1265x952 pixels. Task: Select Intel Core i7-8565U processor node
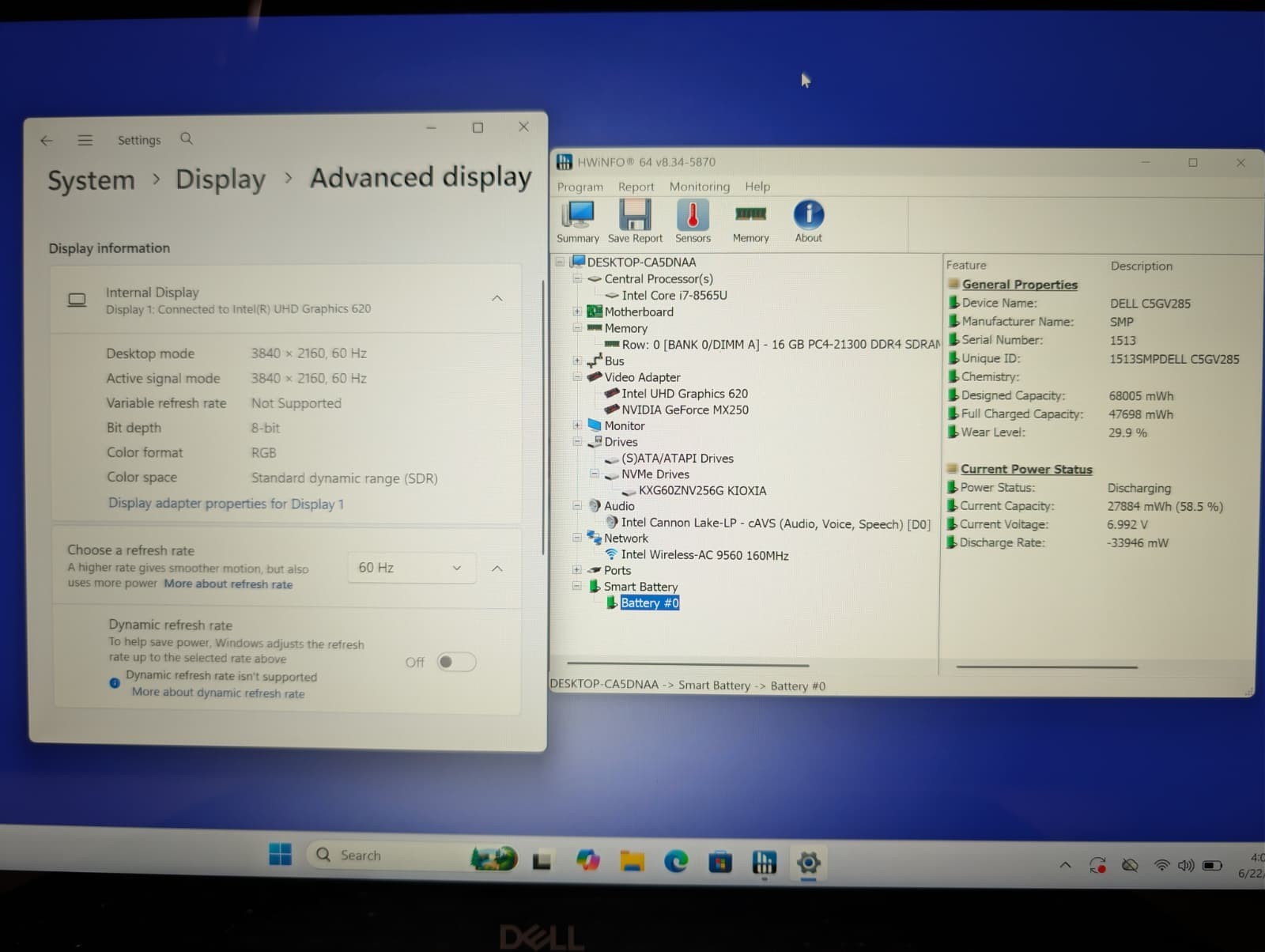(x=674, y=295)
